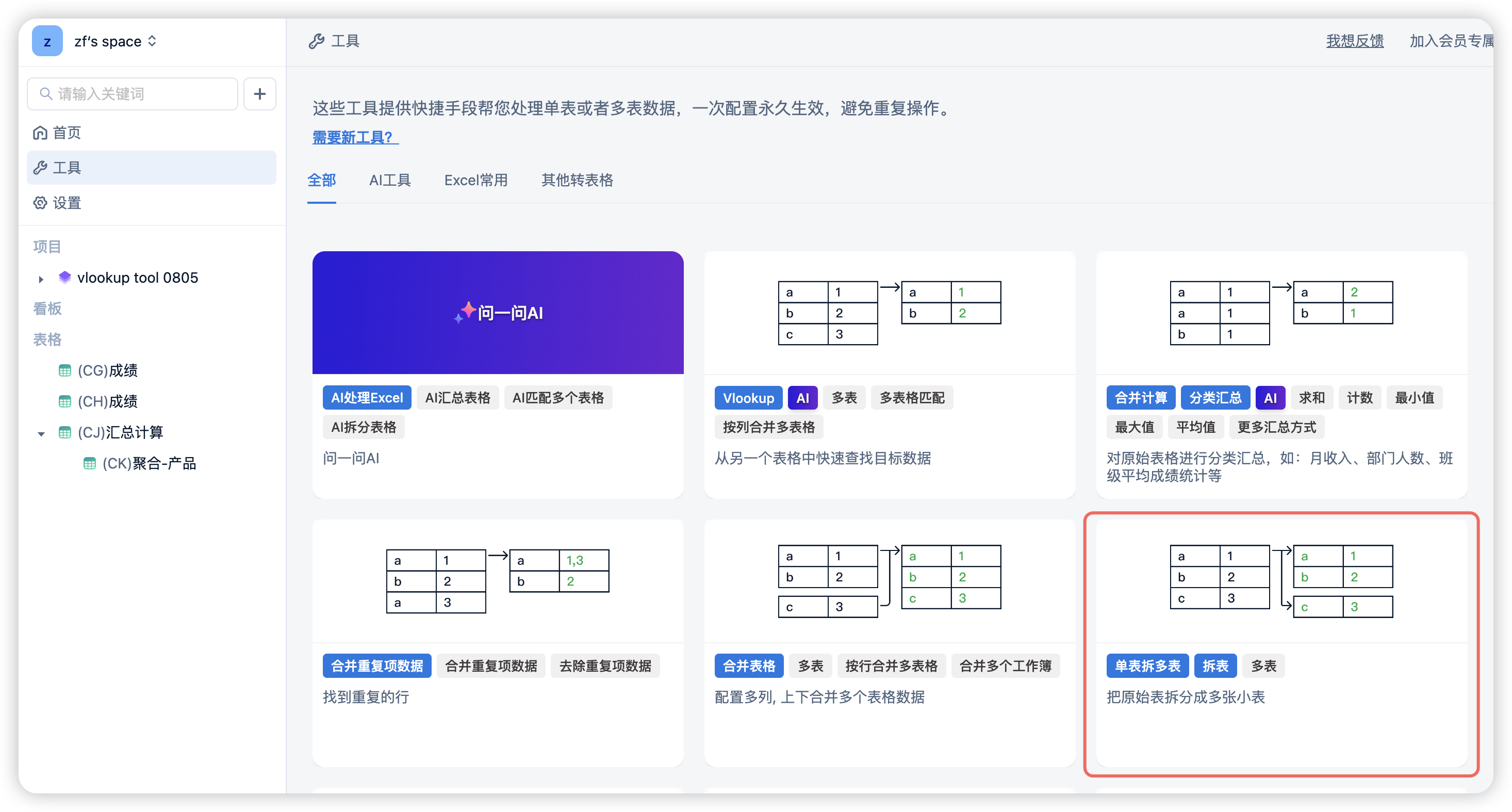Click the add new item button
This screenshot has width=1512, height=812.
[x=260, y=93]
